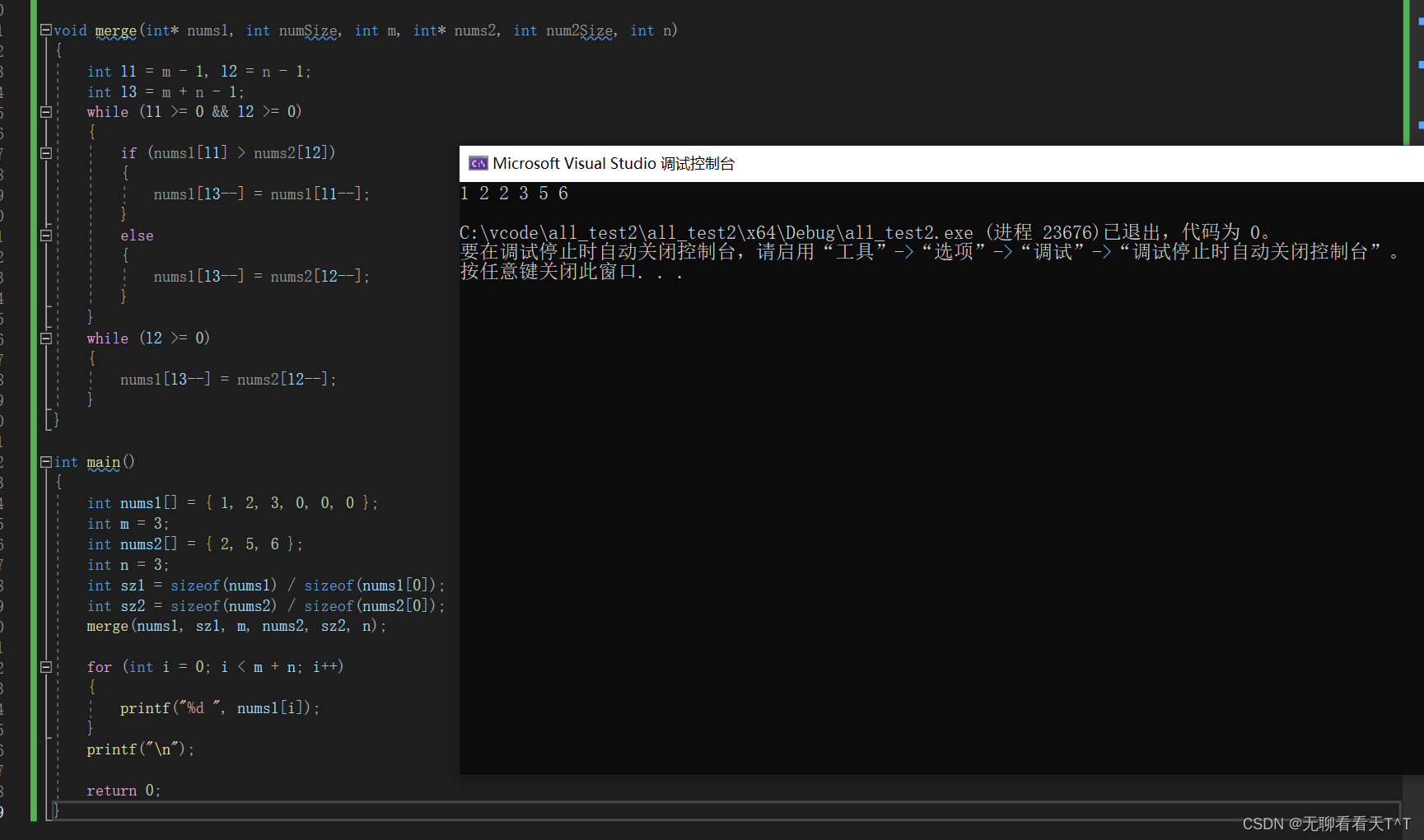This screenshot has height=840, width=1424.
Task: Click the 'nums1[l3--] = nums2[l2--];' line inside else
Action: [x=261, y=277]
